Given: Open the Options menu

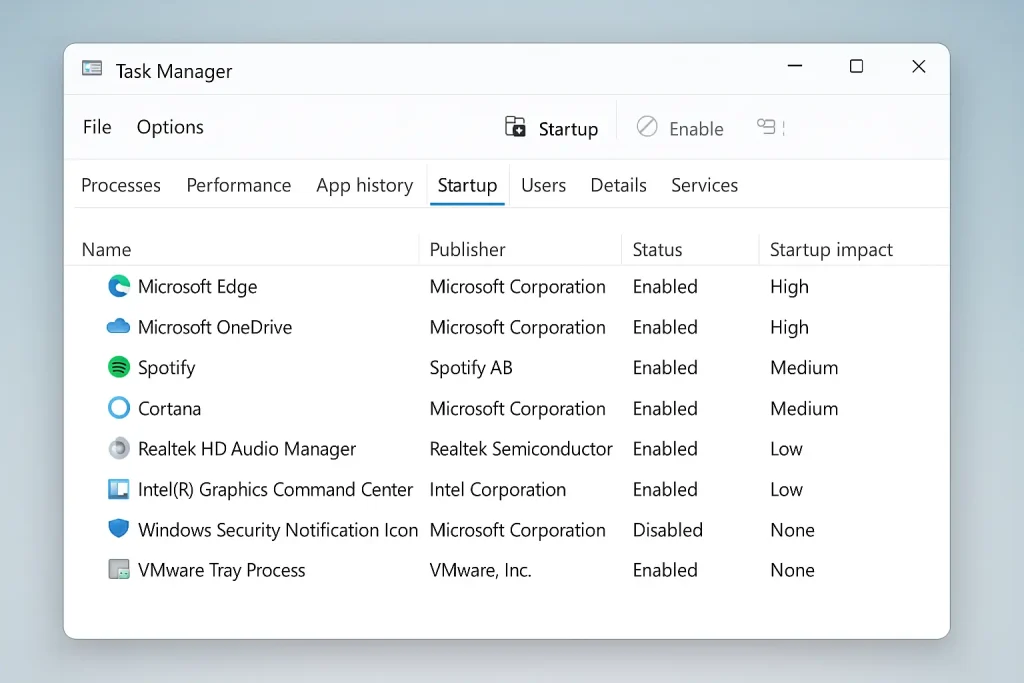Looking at the screenshot, I should click(x=169, y=127).
